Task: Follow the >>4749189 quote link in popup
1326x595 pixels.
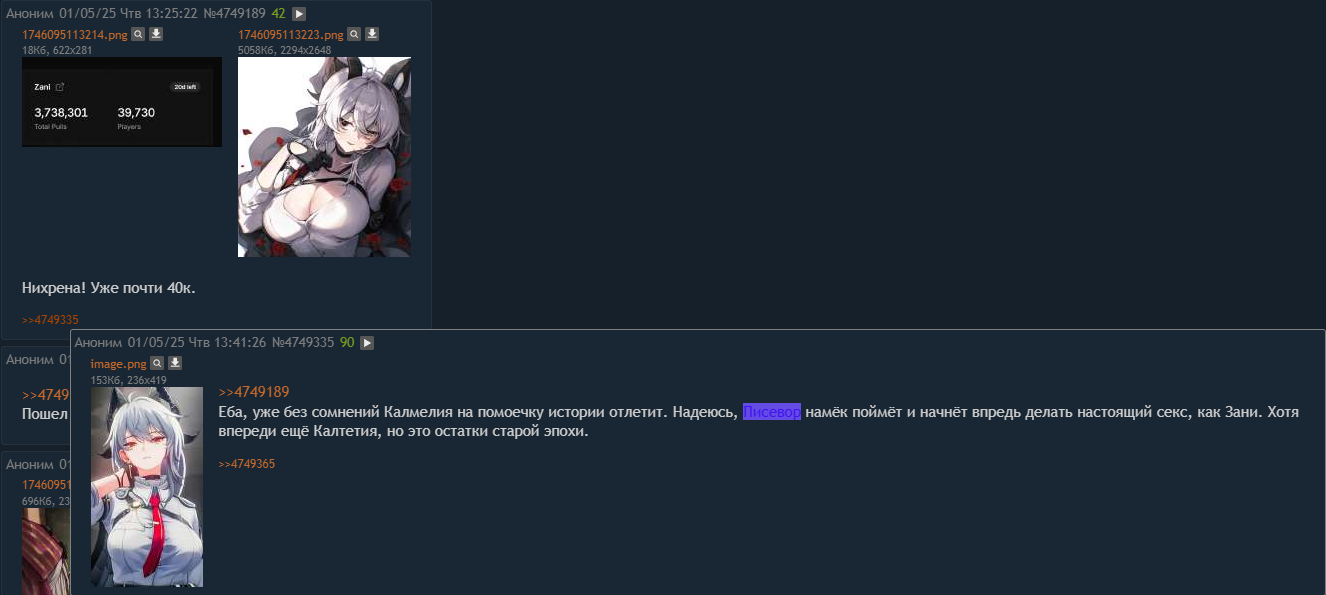Action: coord(254,392)
